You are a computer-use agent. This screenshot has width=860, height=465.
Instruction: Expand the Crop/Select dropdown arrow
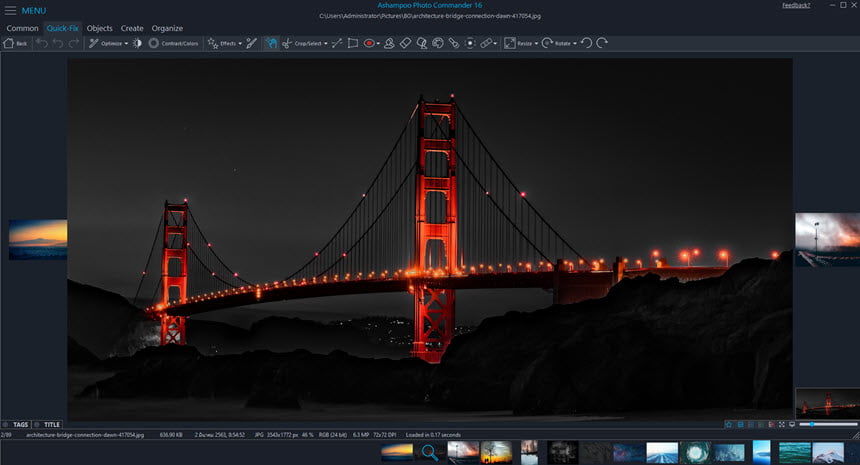(325, 43)
